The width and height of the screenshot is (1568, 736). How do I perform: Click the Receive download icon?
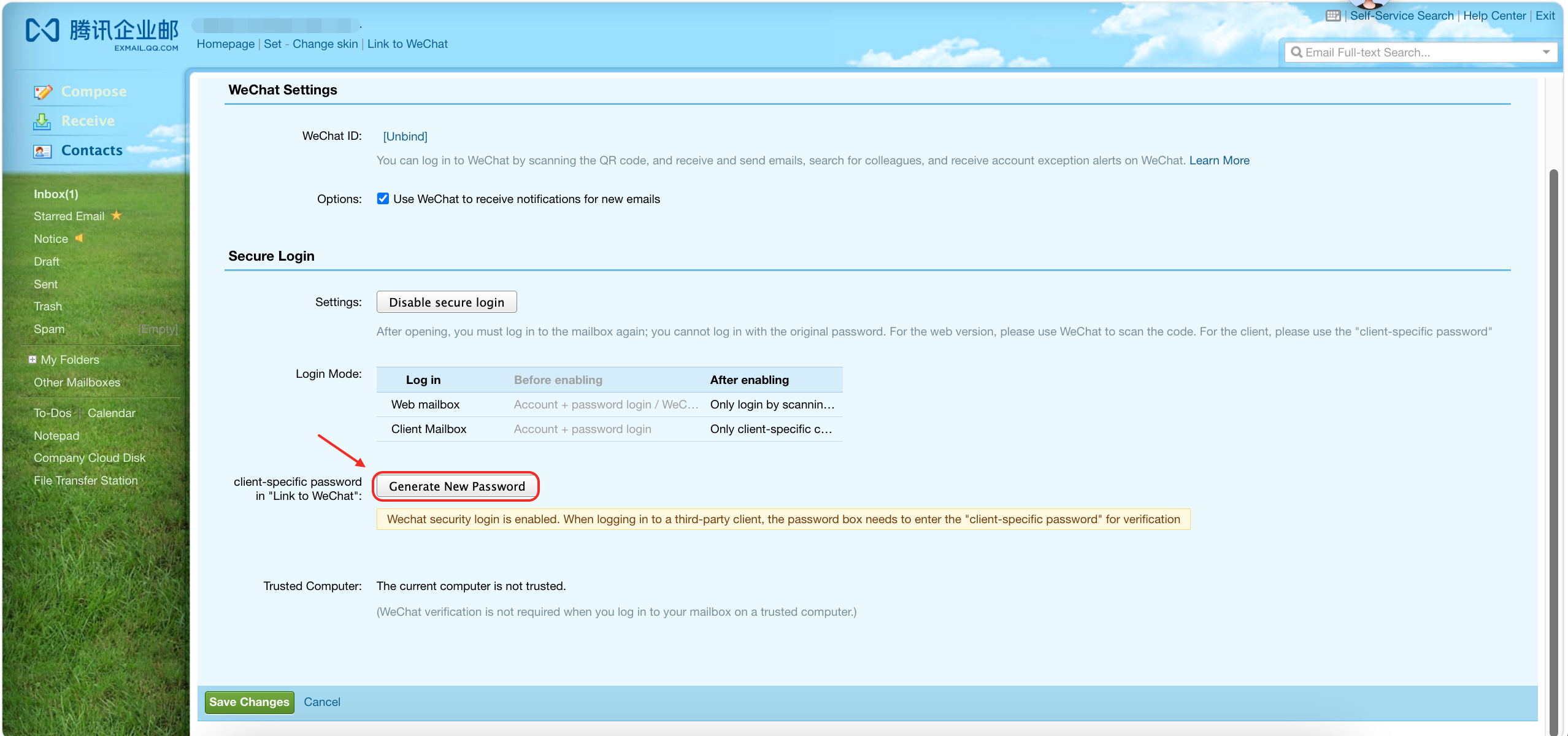point(42,121)
